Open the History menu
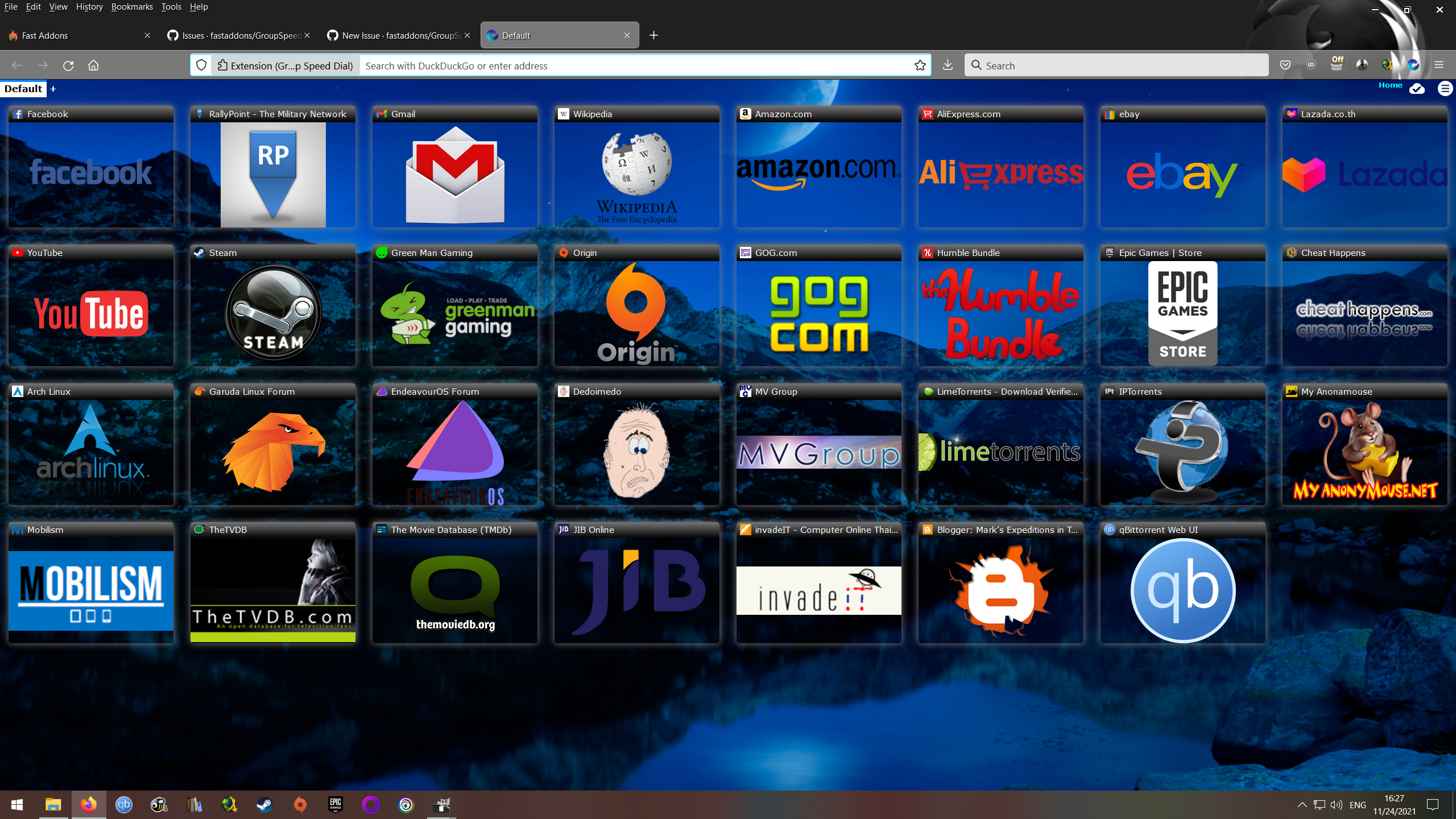1456x819 pixels. point(89,7)
